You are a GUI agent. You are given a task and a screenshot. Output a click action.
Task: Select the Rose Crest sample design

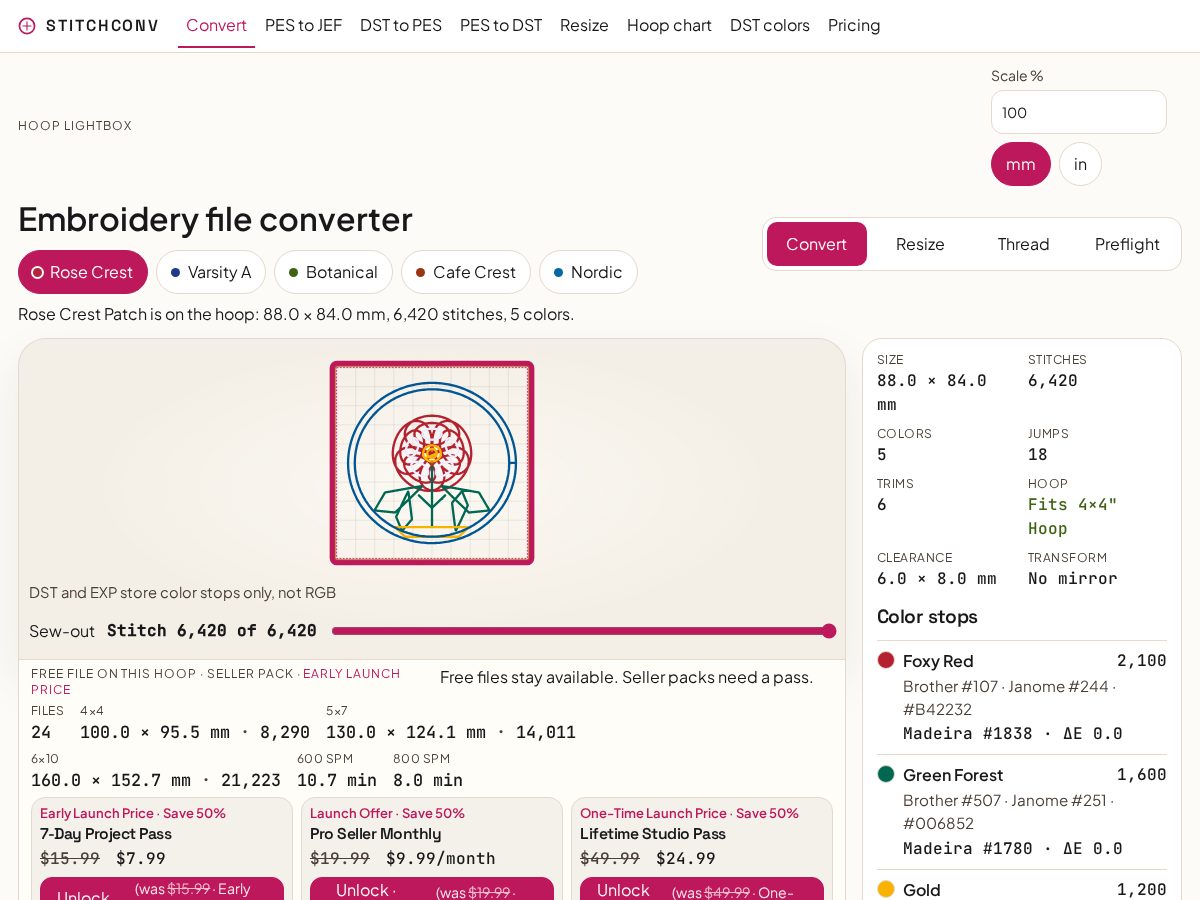[83, 272]
